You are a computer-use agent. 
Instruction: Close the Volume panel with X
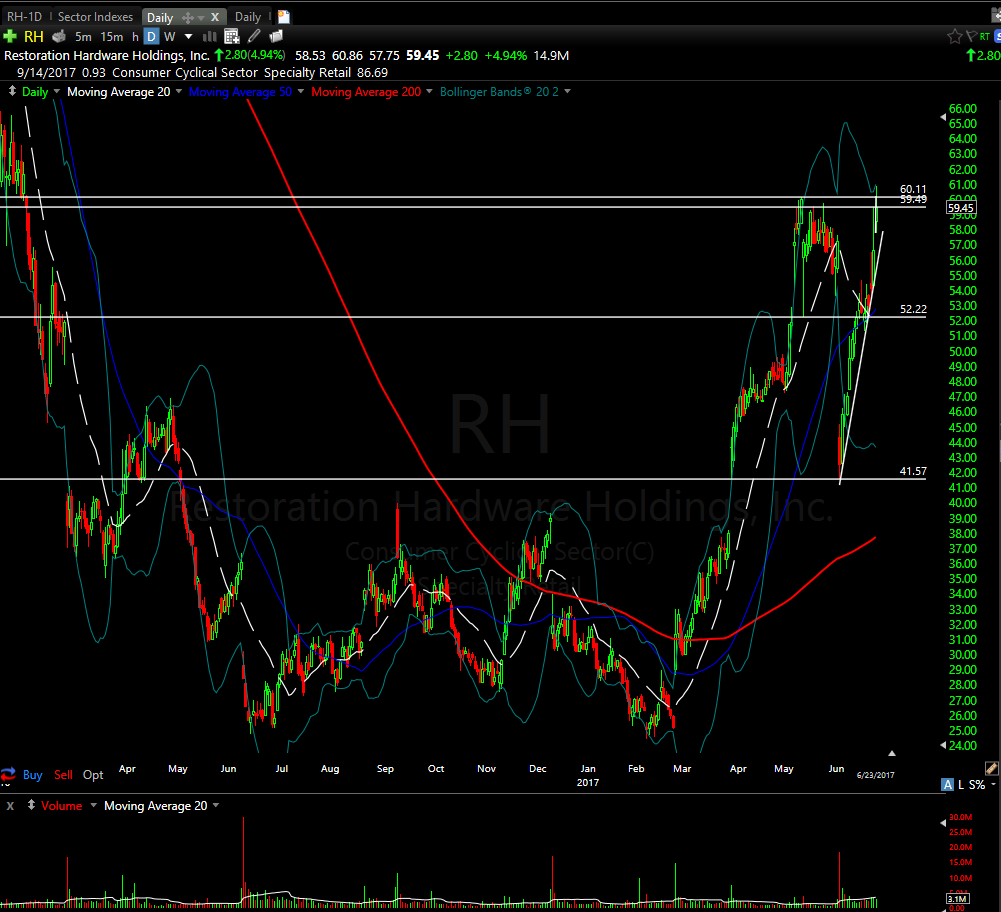8,806
